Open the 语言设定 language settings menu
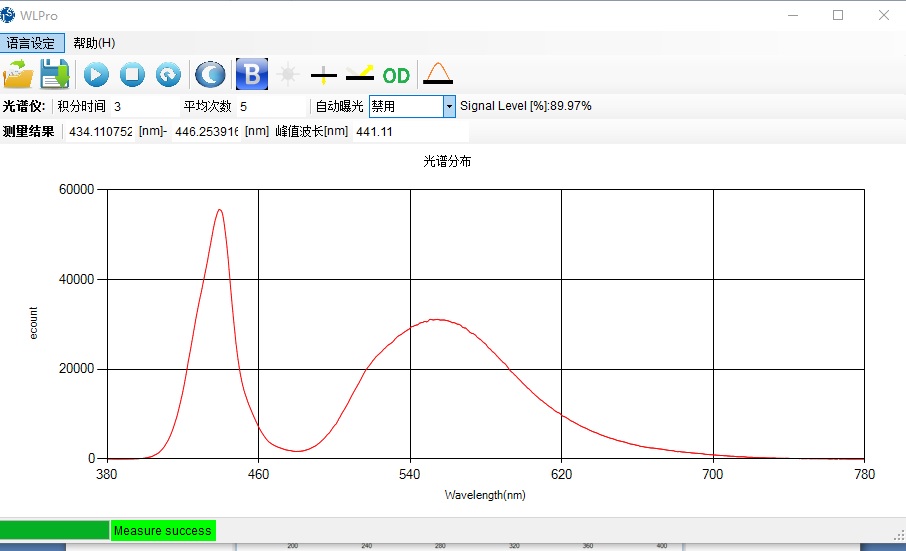Screen dimensions: 906x551 point(32,43)
